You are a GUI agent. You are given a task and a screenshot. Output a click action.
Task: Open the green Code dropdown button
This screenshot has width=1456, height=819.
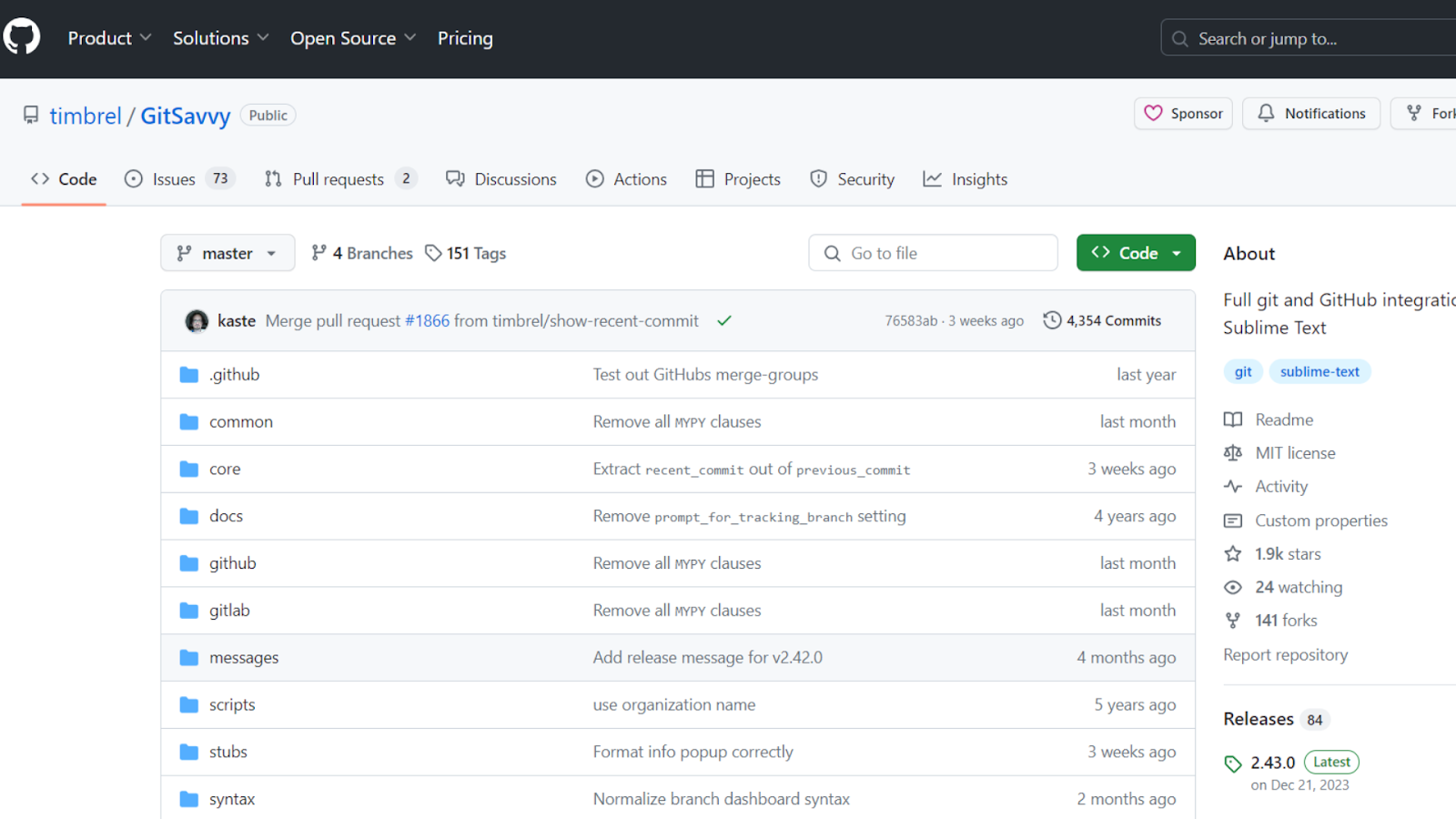1136,253
